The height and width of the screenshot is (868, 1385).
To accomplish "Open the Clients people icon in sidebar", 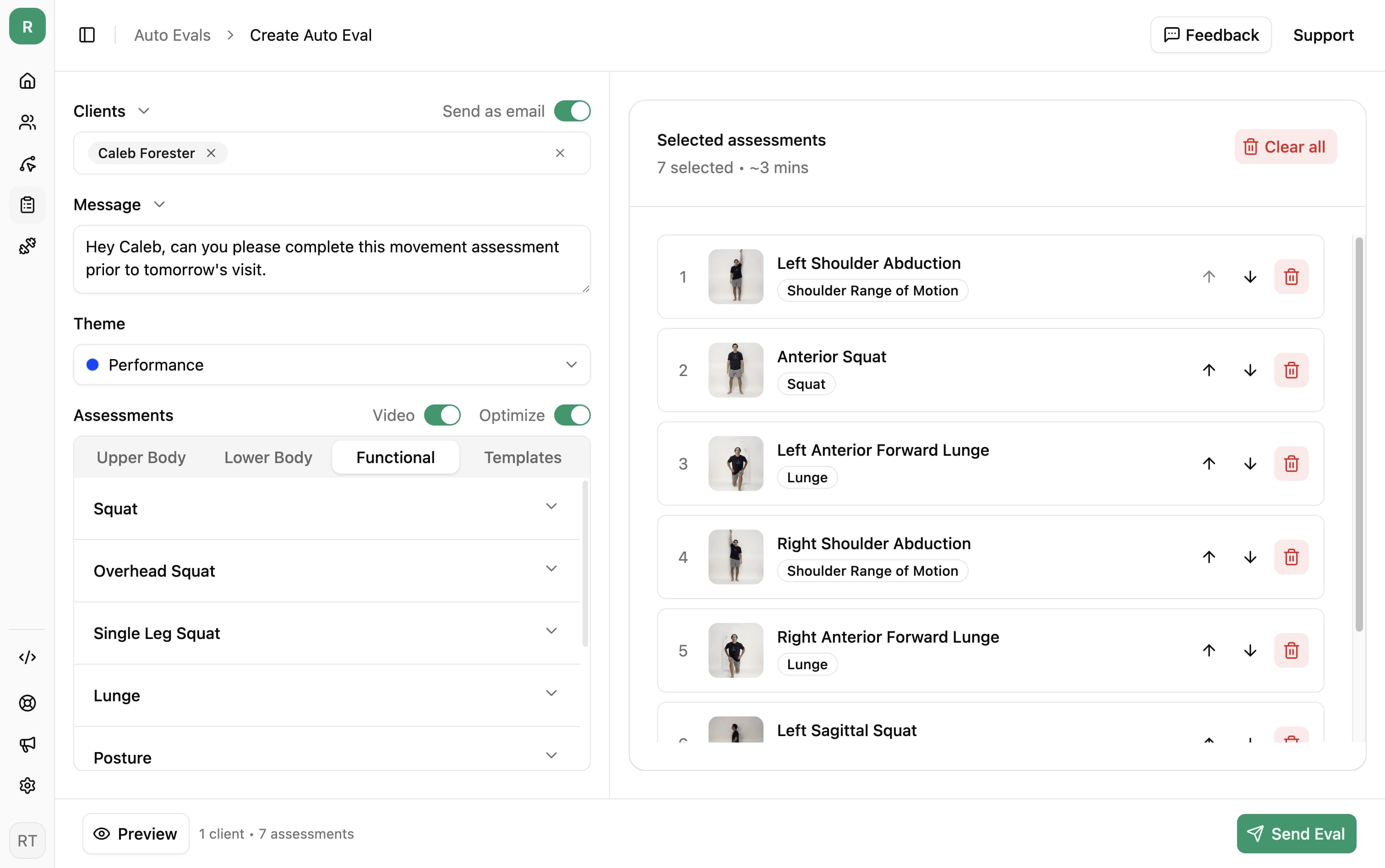I will click(27, 122).
